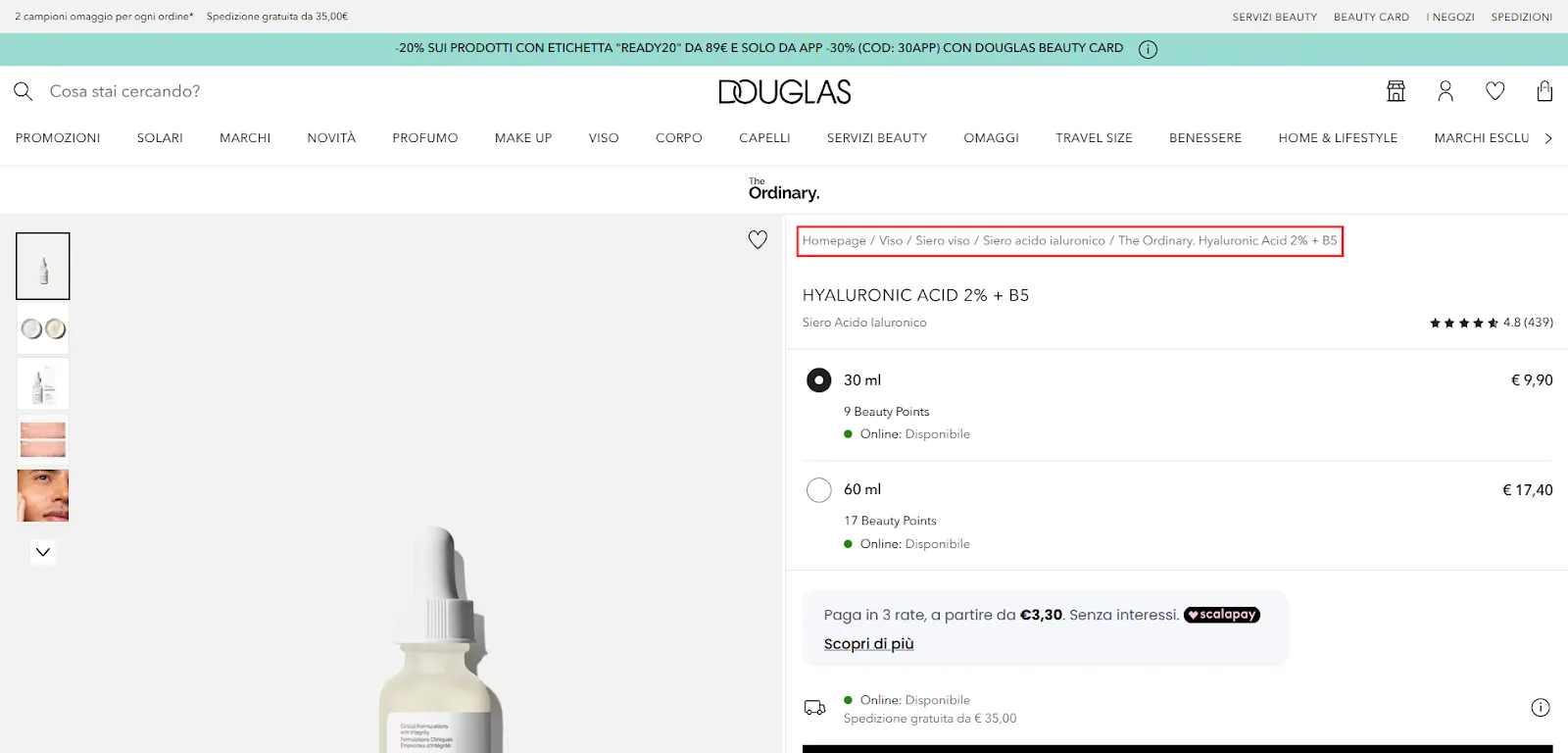
Task: Open Siero acido ialuronico breadcrumb link
Action: 1044,240
